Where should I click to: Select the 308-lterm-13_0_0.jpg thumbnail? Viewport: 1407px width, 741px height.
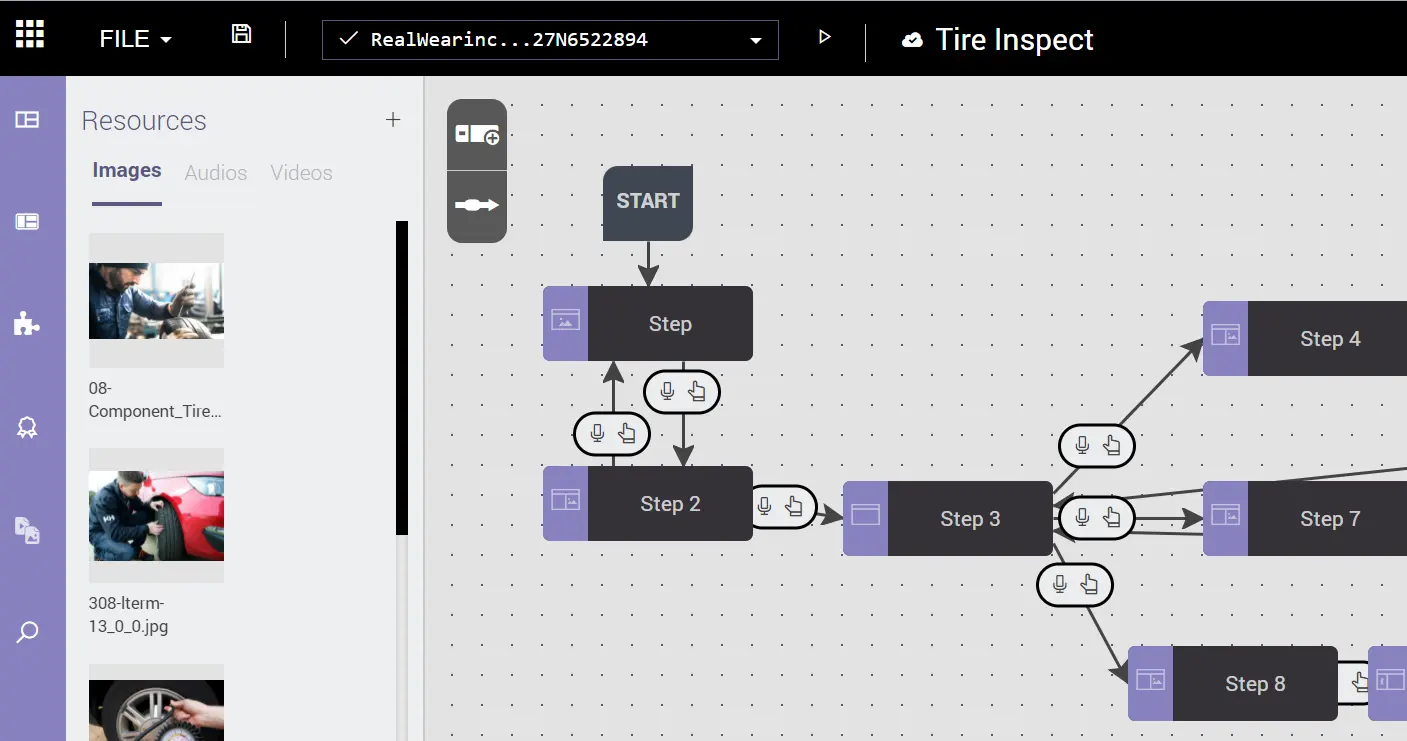click(156, 516)
